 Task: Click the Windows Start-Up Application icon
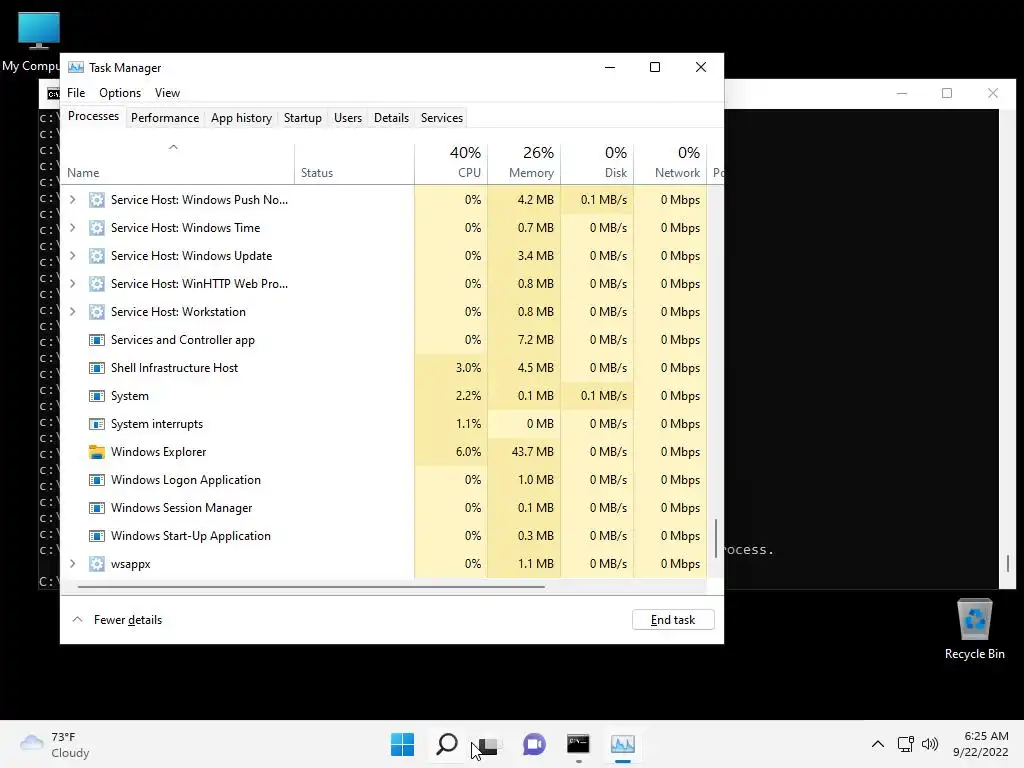97,536
